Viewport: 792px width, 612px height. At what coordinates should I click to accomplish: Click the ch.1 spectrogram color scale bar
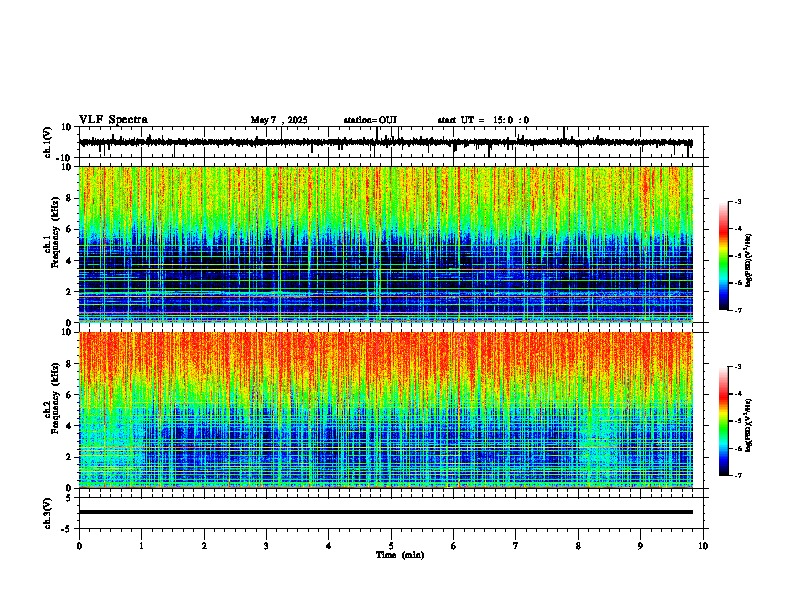click(724, 256)
